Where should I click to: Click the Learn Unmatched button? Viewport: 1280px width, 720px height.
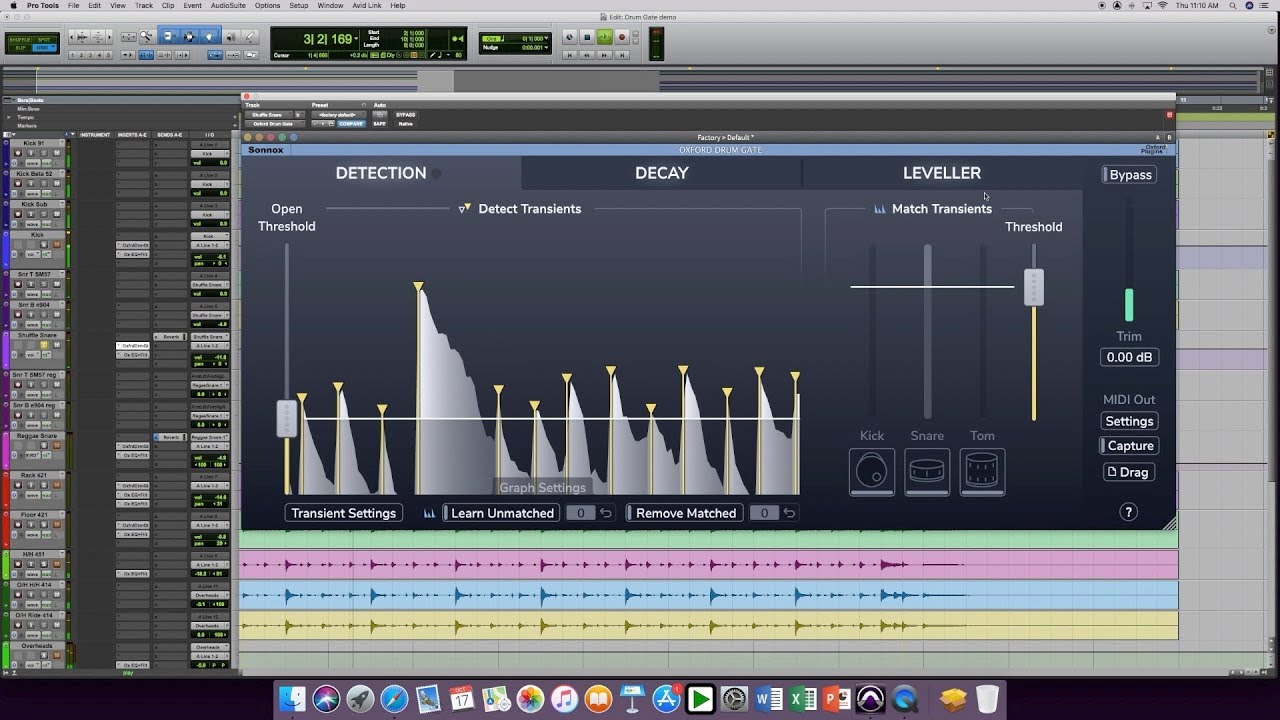[x=502, y=513]
